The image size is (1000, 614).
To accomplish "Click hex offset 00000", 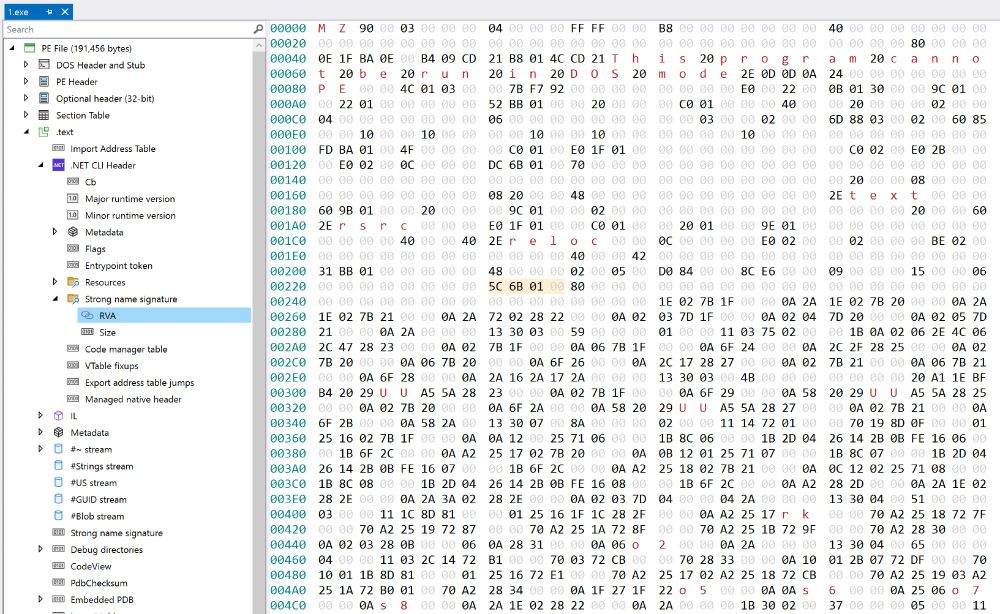I will [288, 28].
